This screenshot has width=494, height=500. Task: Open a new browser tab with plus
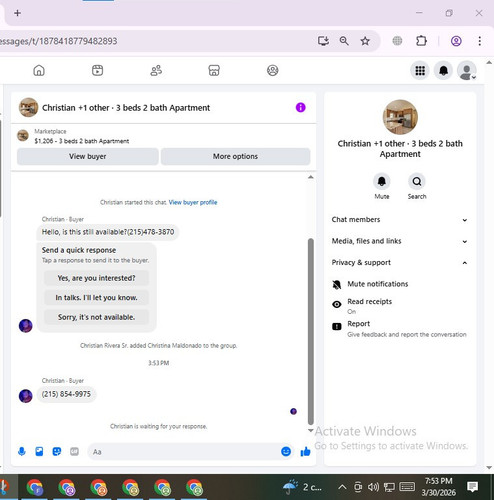[17, 13]
